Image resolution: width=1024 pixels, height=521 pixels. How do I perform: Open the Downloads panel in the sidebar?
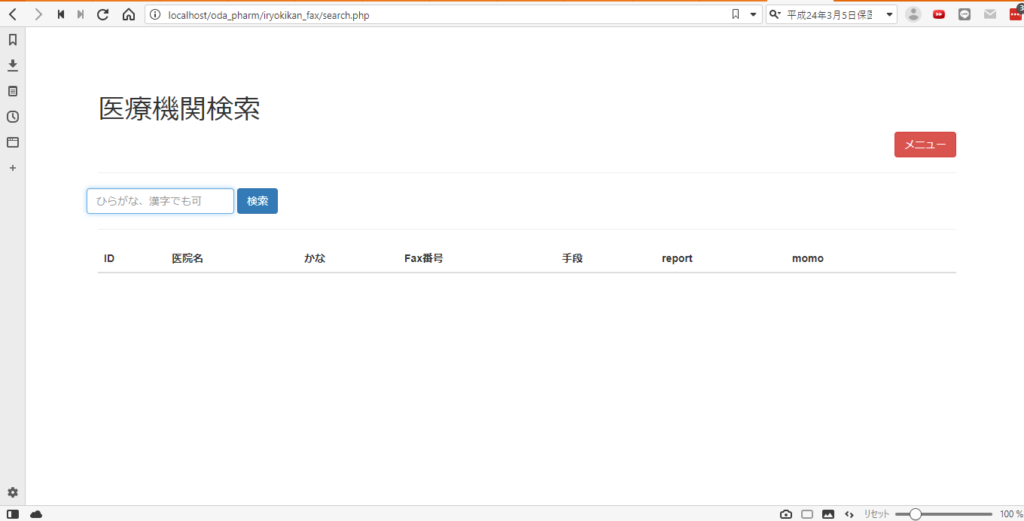13,65
